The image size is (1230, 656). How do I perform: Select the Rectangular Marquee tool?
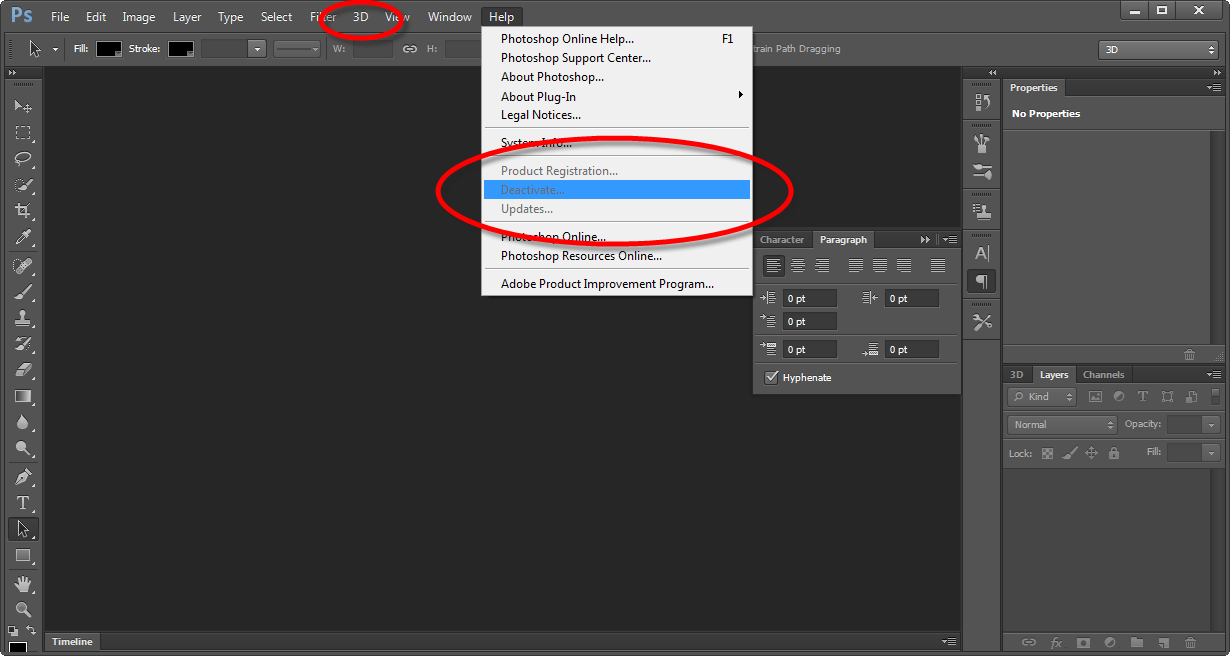pos(22,133)
